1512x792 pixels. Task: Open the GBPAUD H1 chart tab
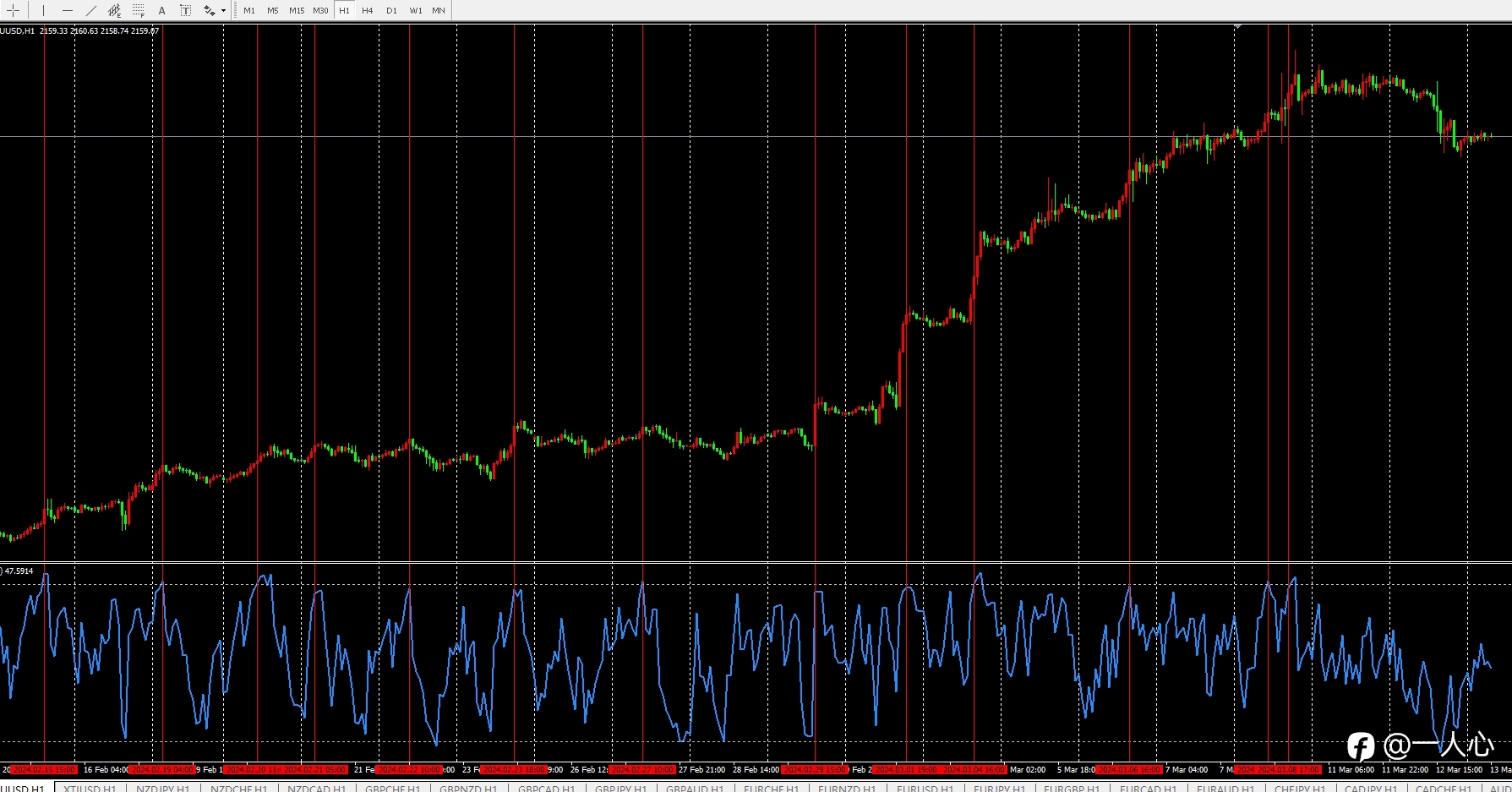point(695,788)
